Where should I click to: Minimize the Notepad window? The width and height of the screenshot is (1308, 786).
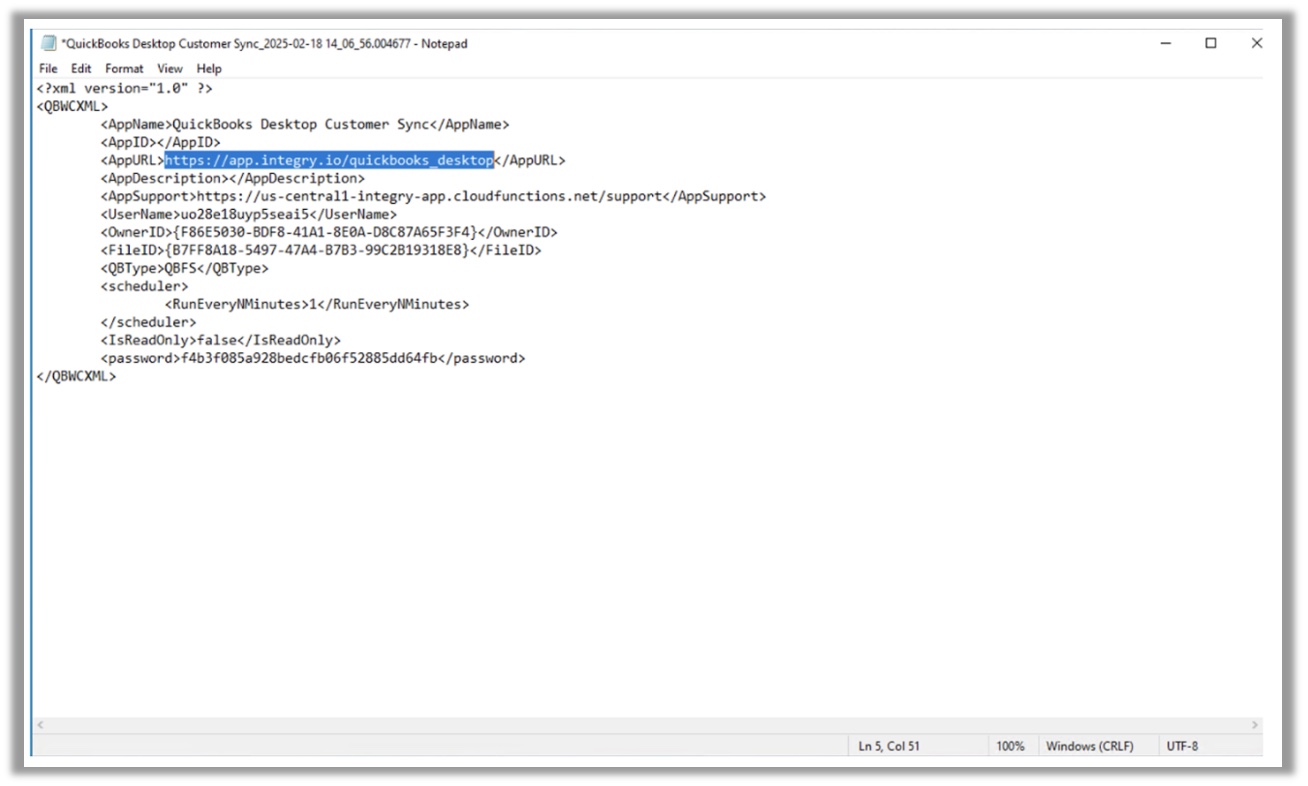click(1165, 43)
